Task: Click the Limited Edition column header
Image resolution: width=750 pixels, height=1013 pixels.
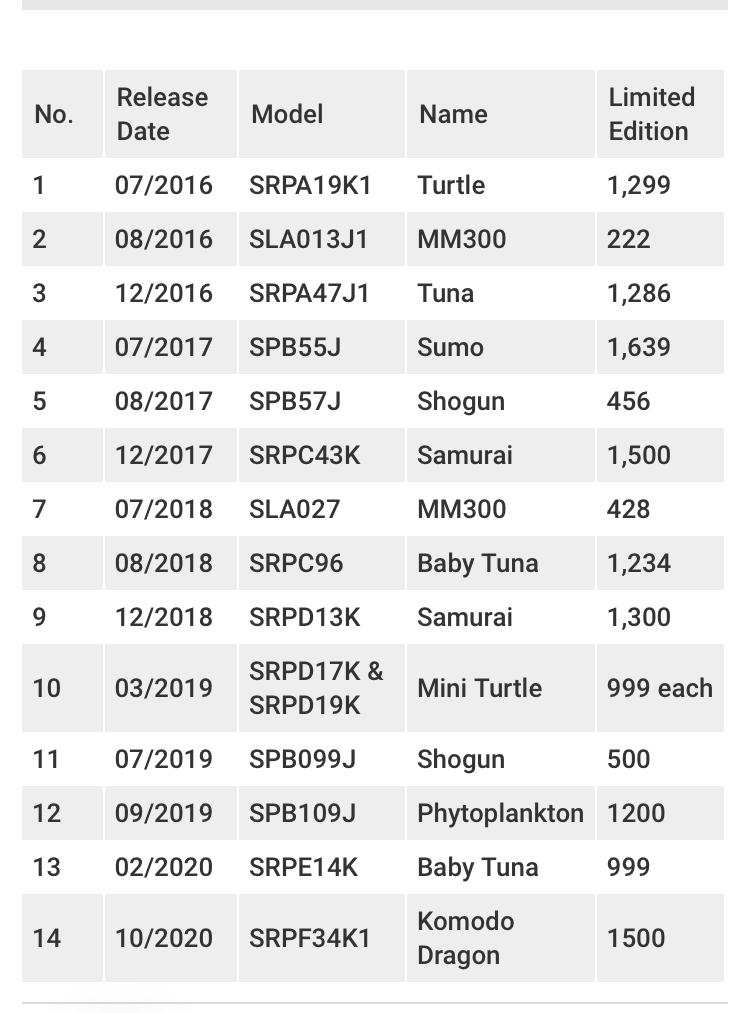Action: click(651, 114)
